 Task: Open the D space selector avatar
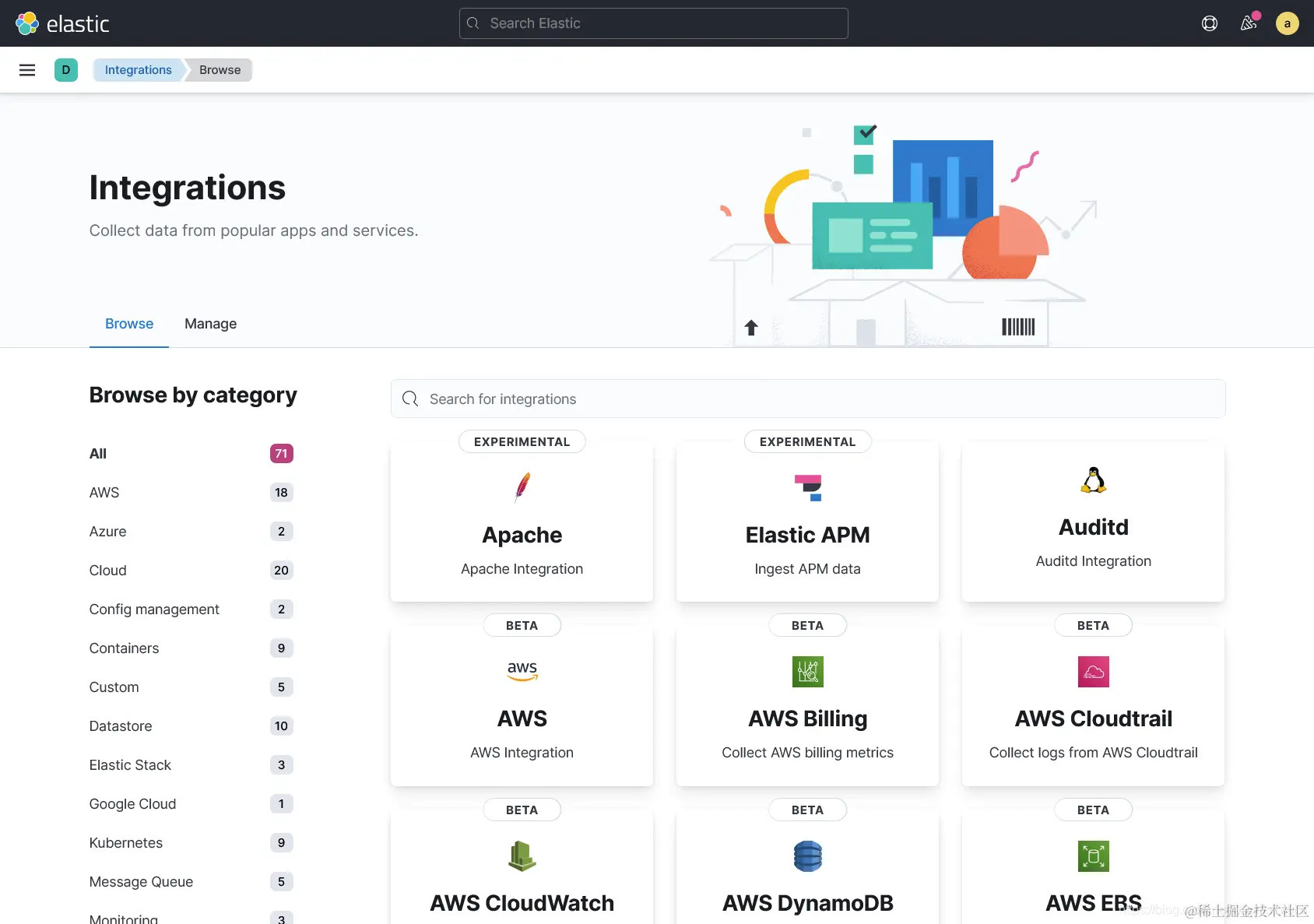point(66,70)
